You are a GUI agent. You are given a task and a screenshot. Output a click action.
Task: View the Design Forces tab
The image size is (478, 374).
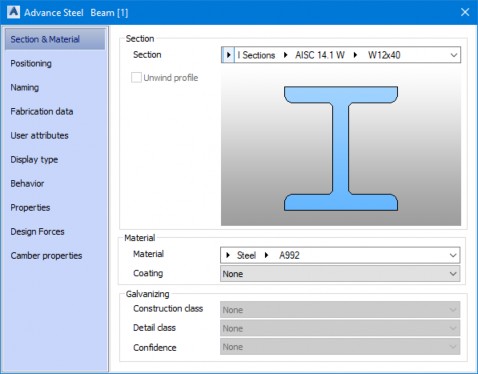[37, 231]
